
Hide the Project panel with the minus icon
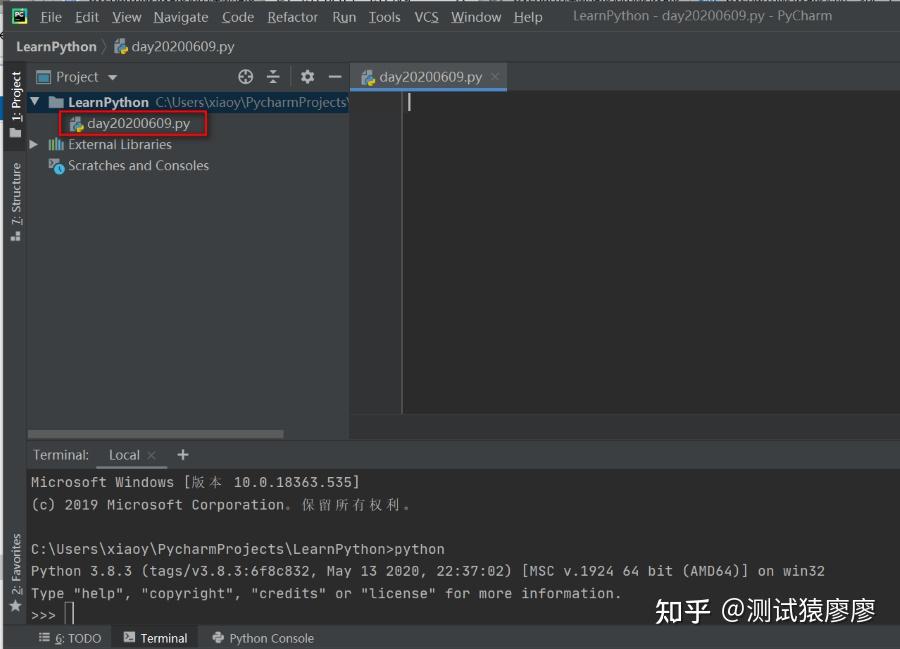pyautogui.click(x=335, y=76)
